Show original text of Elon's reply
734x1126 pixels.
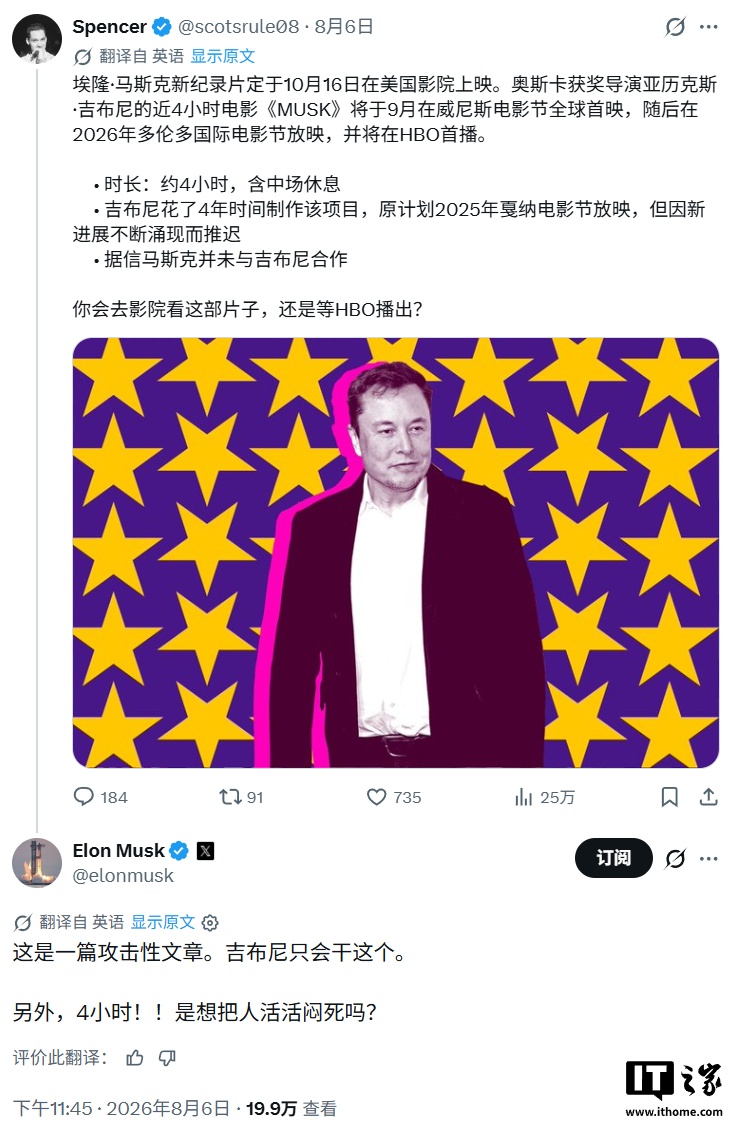pyautogui.click(x=162, y=922)
